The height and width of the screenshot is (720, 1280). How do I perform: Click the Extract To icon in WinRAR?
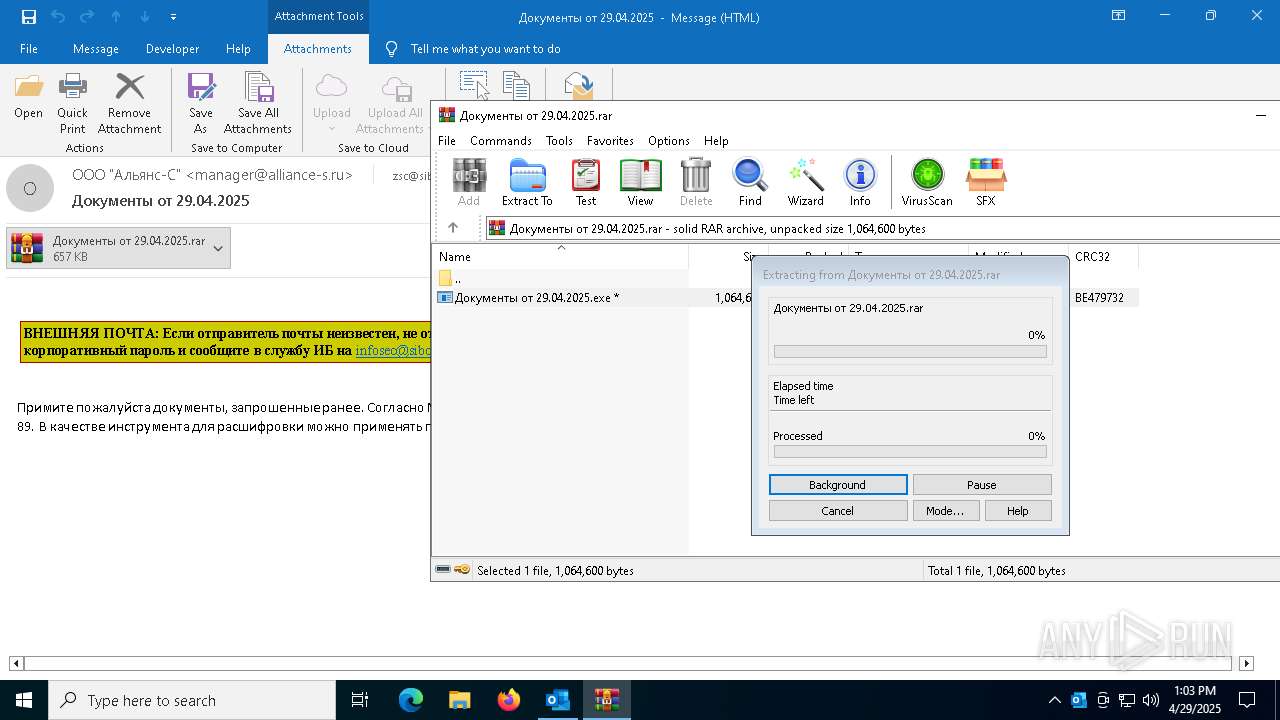(x=527, y=182)
